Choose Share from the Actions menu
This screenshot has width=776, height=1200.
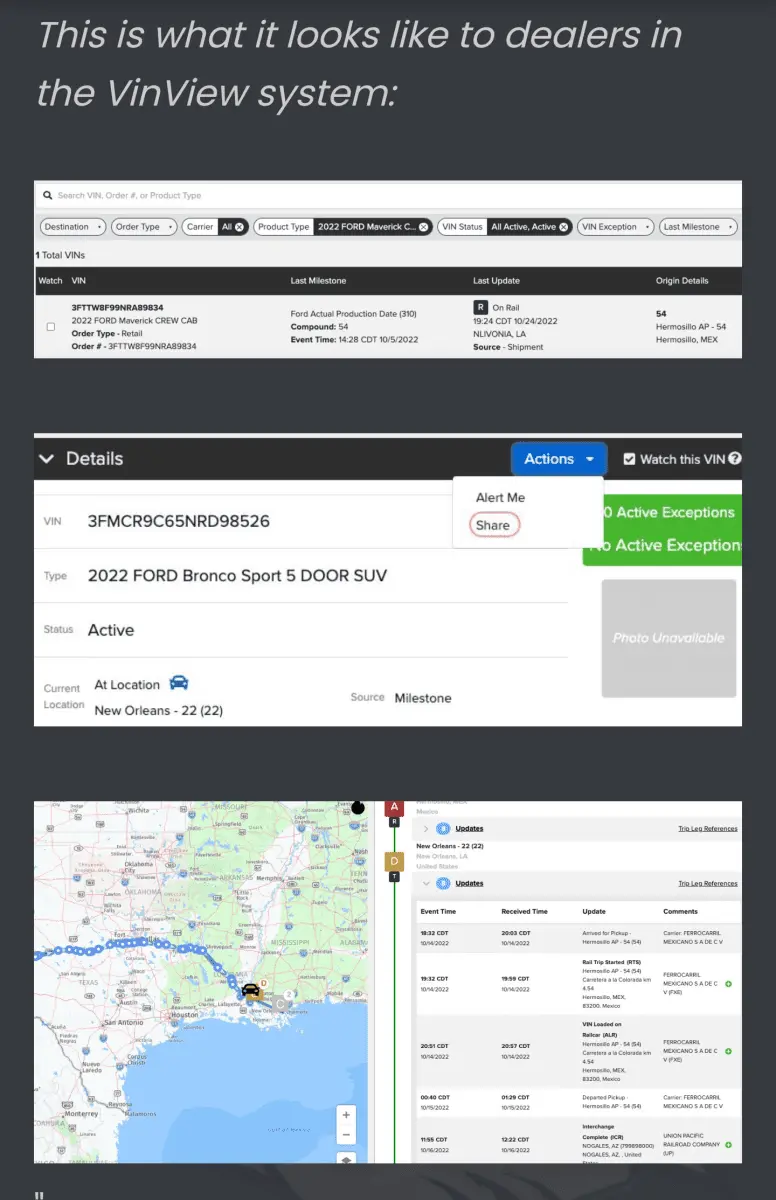click(493, 525)
